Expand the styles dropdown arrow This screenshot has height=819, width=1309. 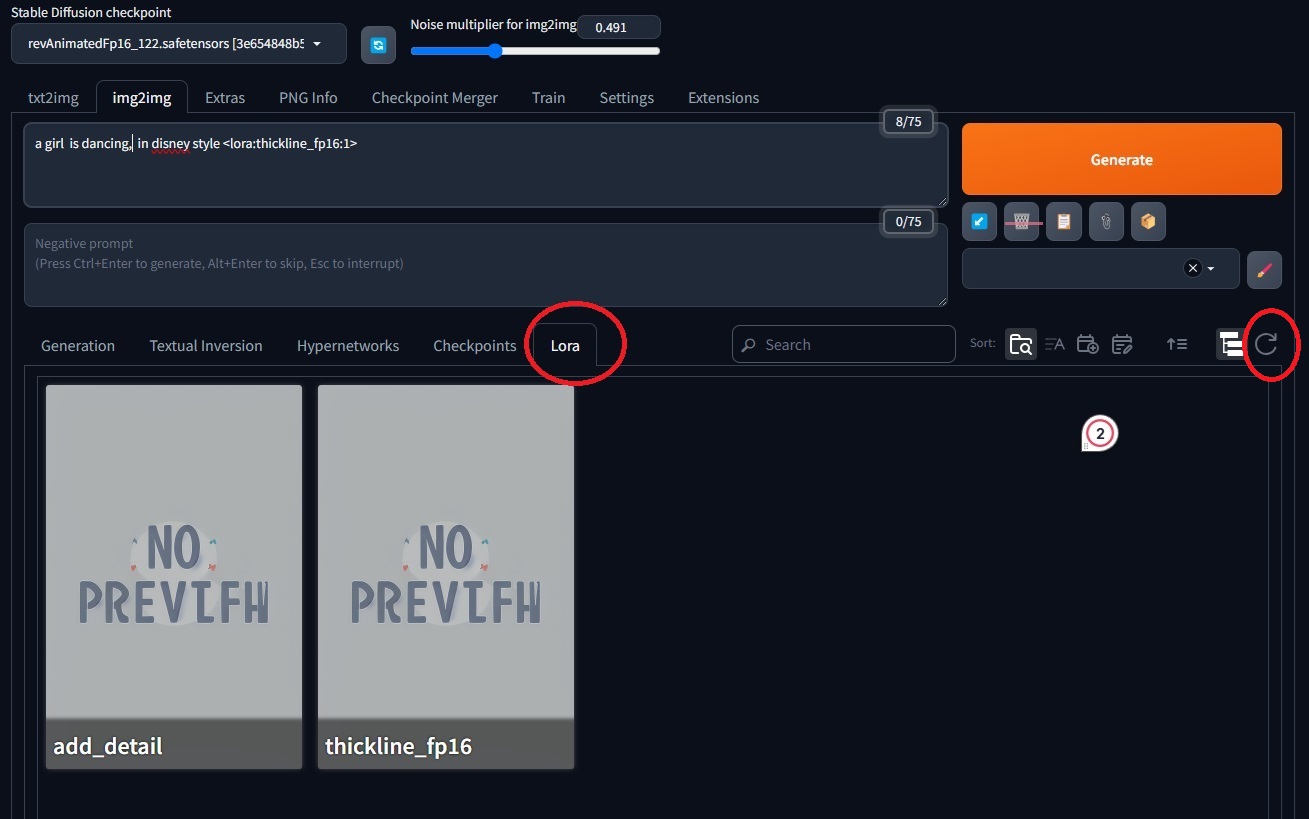pos(1211,269)
